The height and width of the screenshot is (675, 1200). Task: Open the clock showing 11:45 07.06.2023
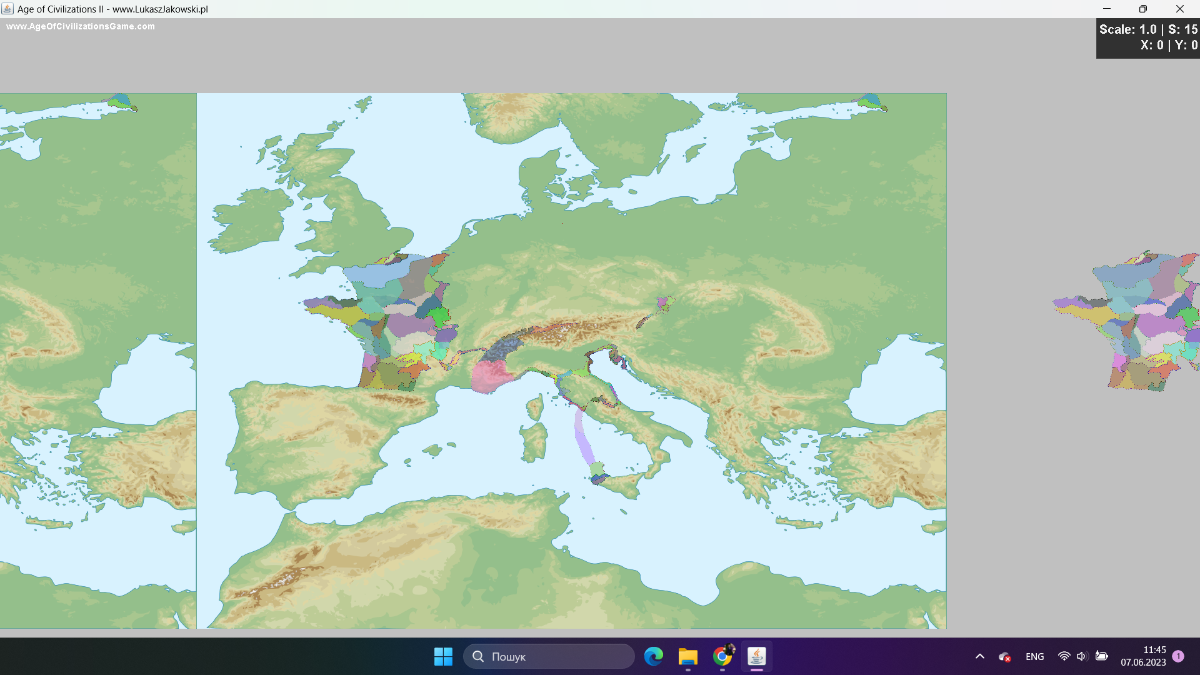click(x=1143, y=656)
